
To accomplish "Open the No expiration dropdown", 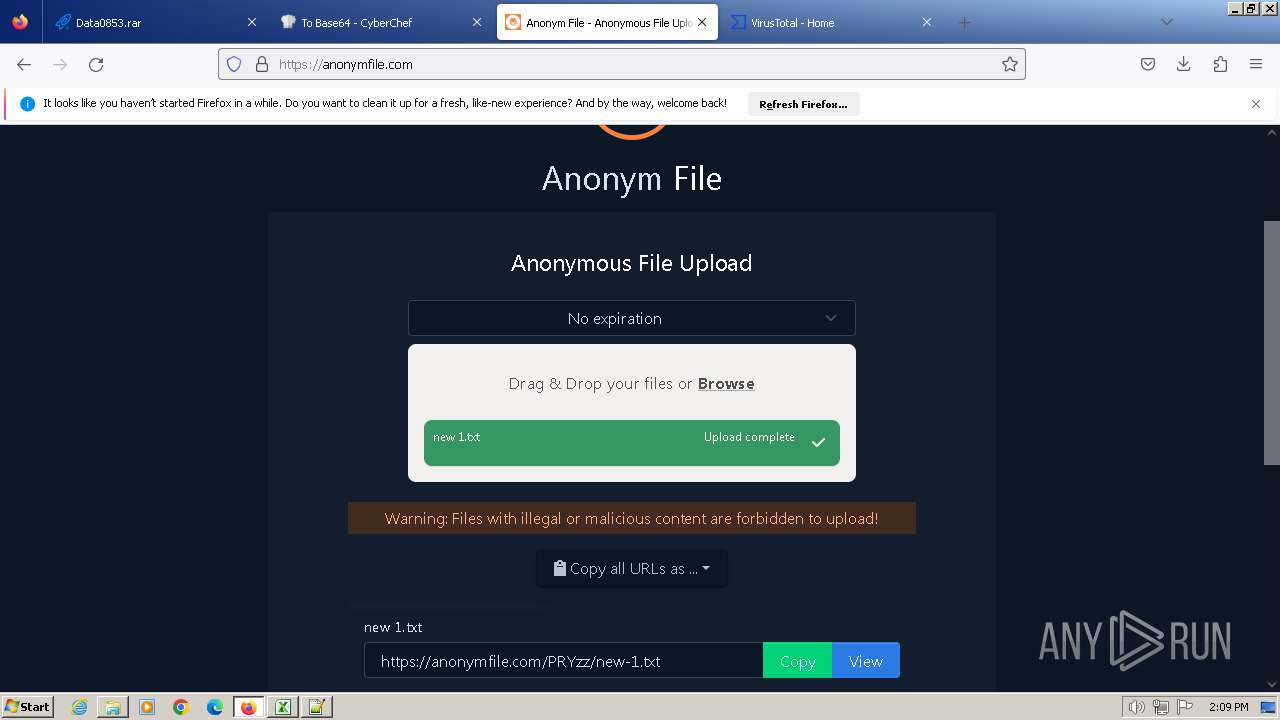I will coord(632,318).
